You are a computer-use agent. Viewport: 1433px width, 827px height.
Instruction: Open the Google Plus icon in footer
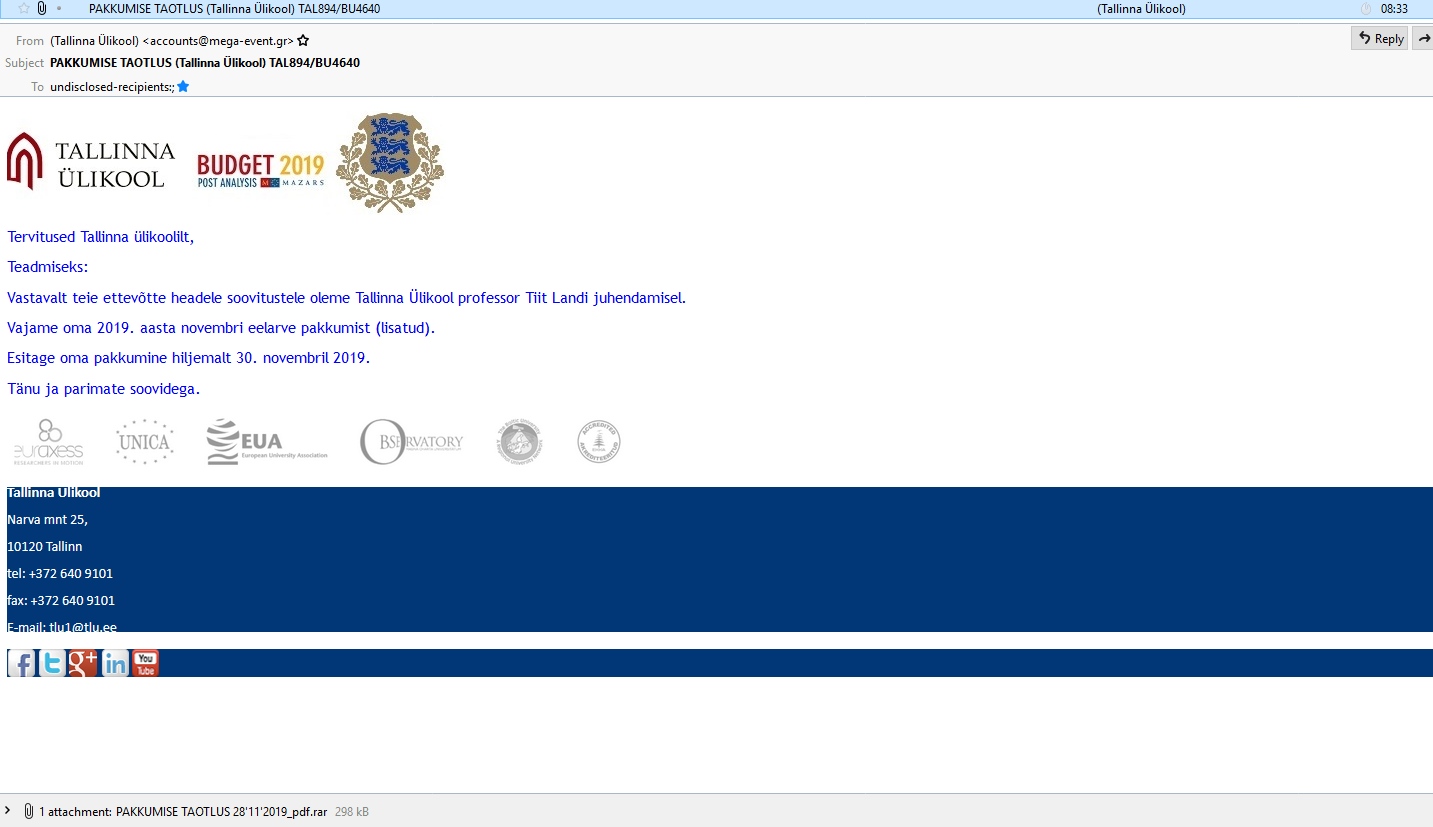[83, 663]
